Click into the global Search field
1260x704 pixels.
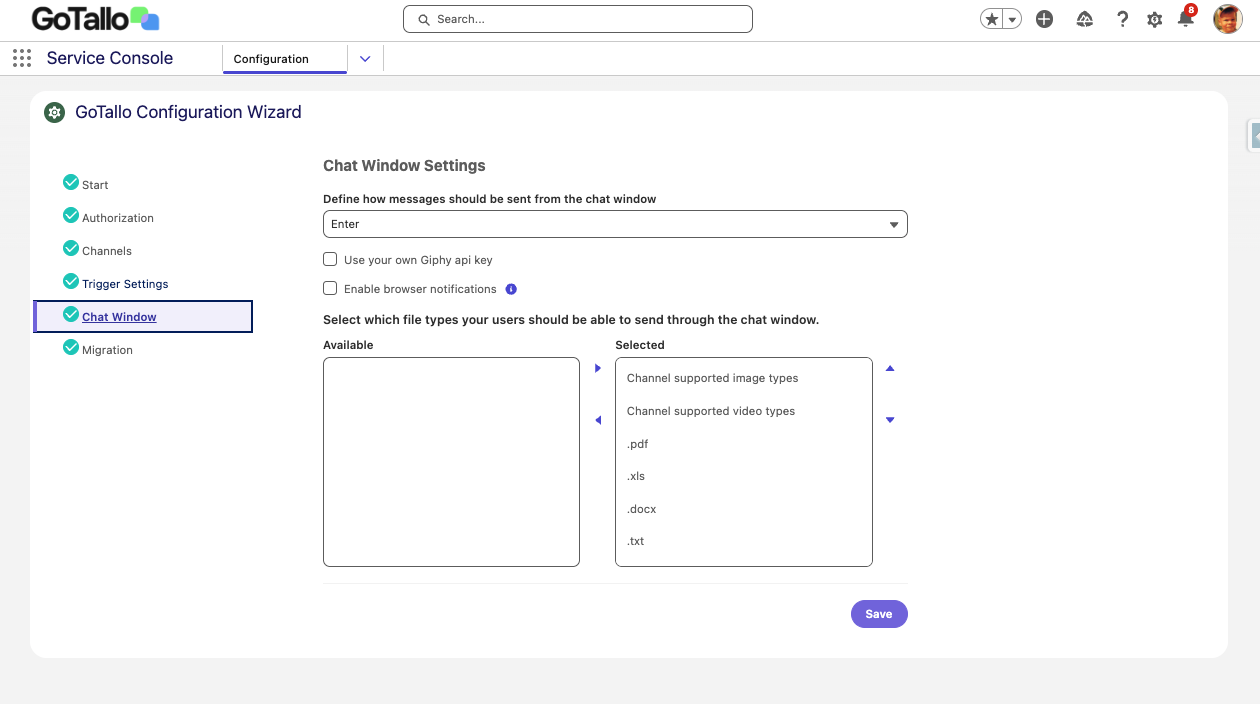tap(578, 19)
